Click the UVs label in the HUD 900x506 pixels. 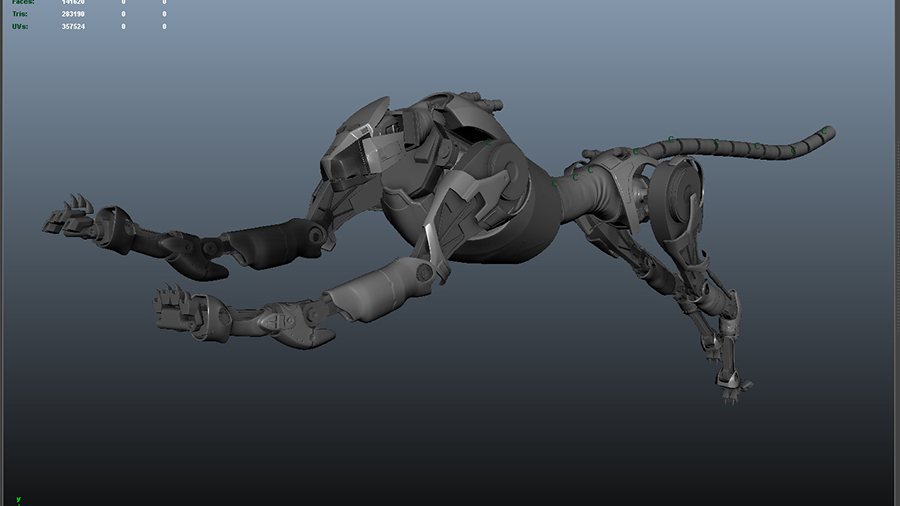[x=20, y=26]
